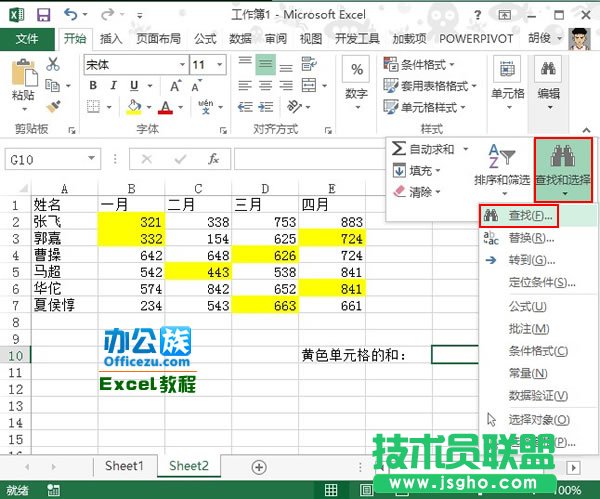Redo the undone action
Image resolution: width=600 pixels, height=499 pixels.
point(108,15)
